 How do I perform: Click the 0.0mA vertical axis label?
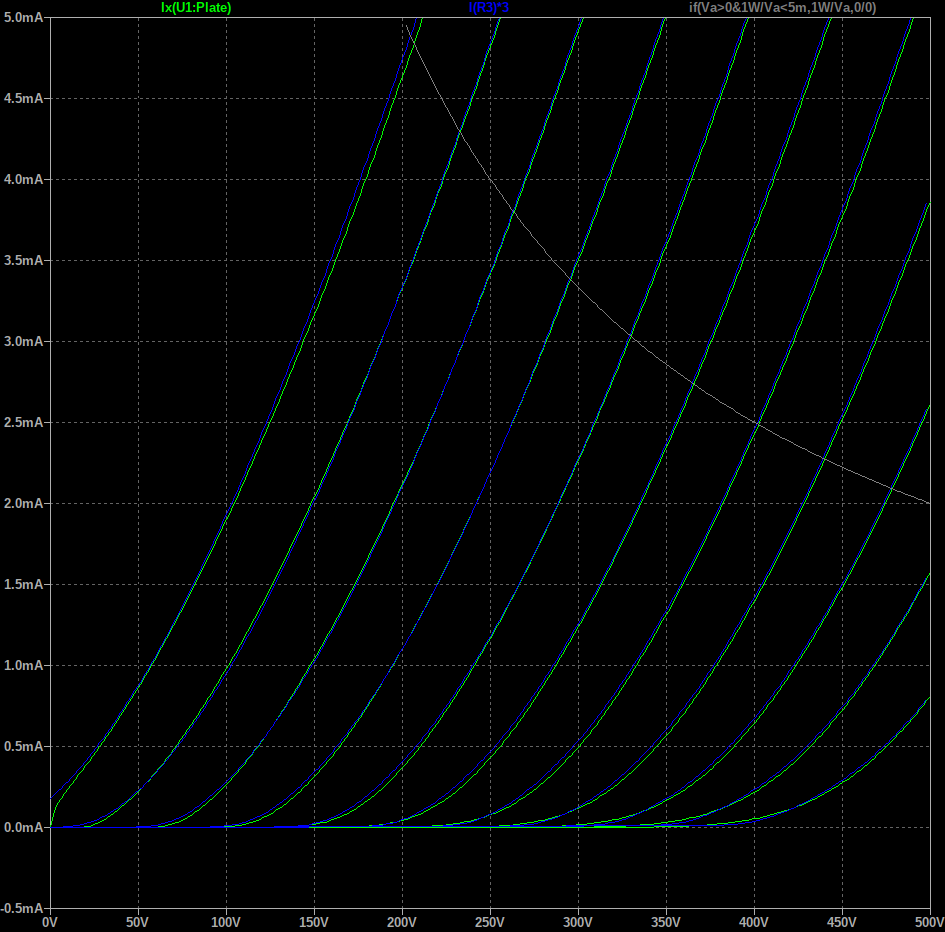tap(24, 828)
